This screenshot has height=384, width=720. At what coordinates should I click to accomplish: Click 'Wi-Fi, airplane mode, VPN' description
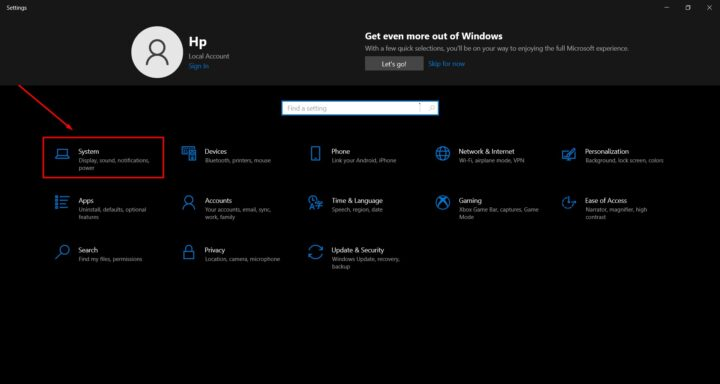click(x=491, y=161)
